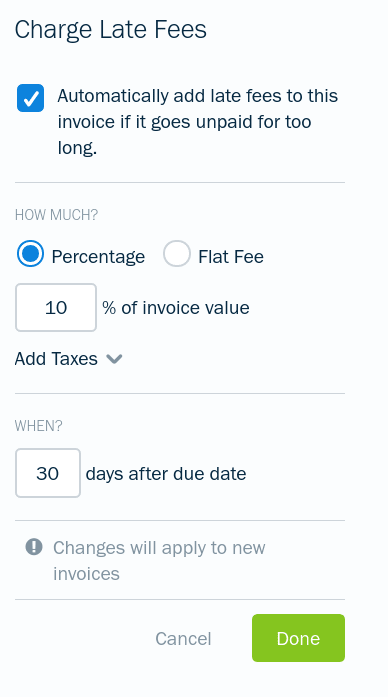Viewport: 388px width, 697px height.
Task: Click the '% of invoice value' text
Action: click(176, 308)
